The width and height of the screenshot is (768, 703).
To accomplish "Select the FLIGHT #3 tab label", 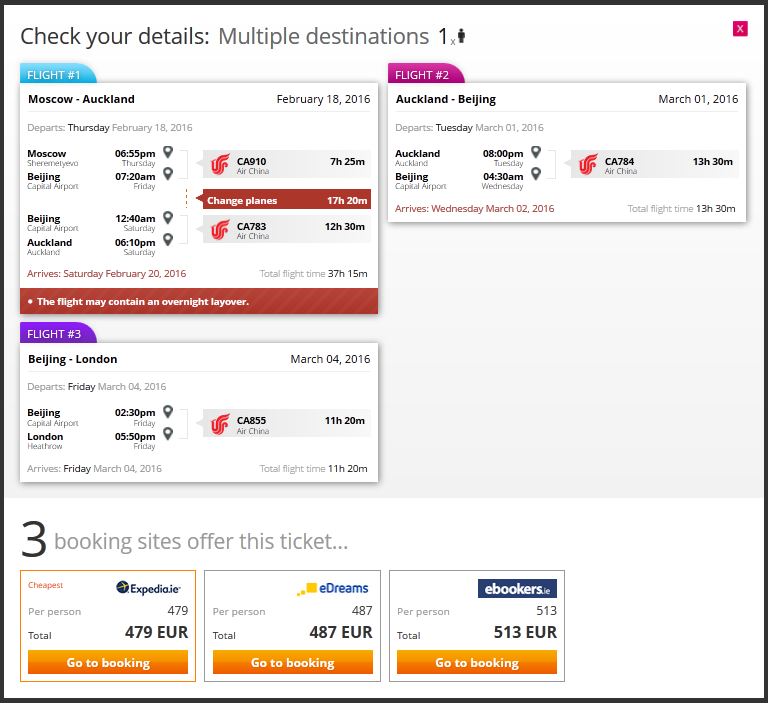I will click(x=56, y=334).
